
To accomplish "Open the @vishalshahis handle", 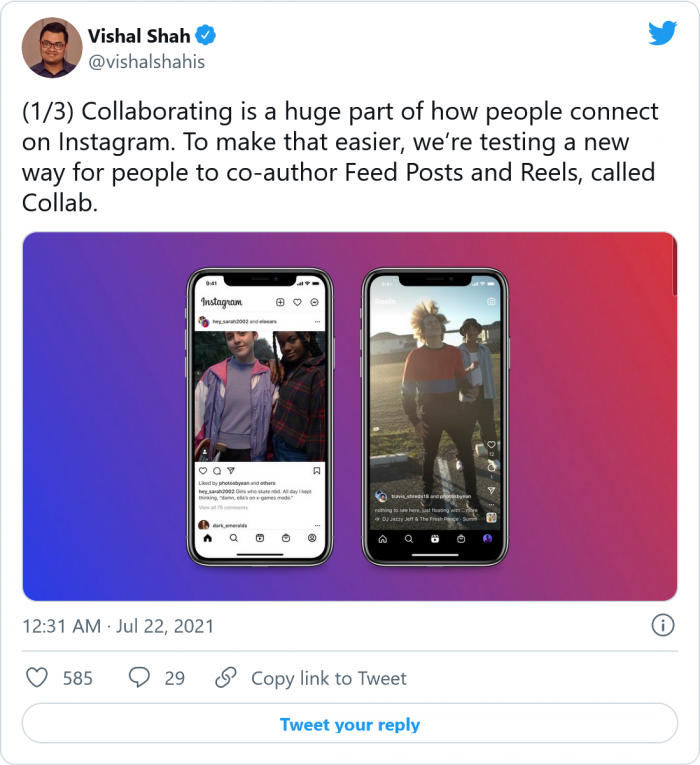I will tap(146, 62).
